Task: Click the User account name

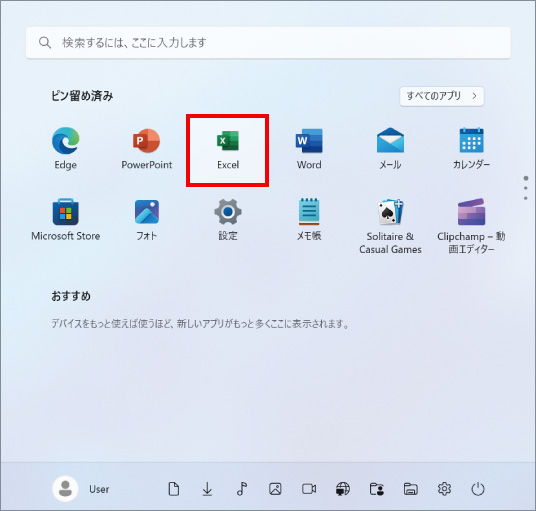Action: pos(99,489)
